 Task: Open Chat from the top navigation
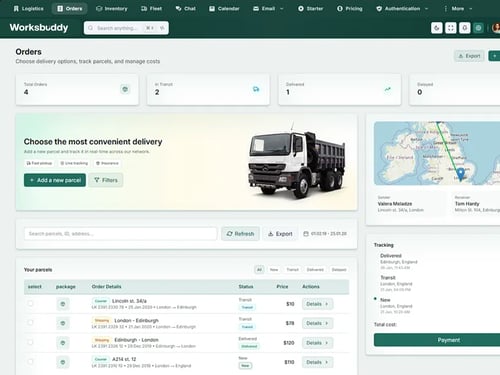pos(186,9)
